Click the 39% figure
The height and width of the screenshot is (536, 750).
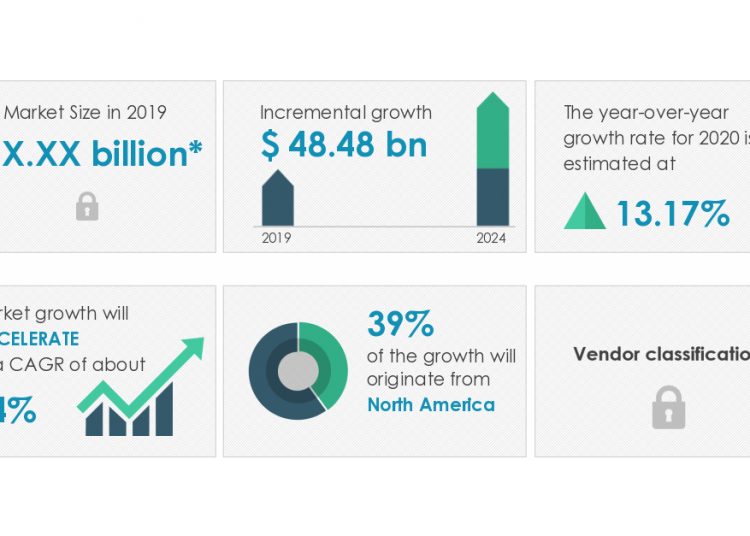pos(400,324)
